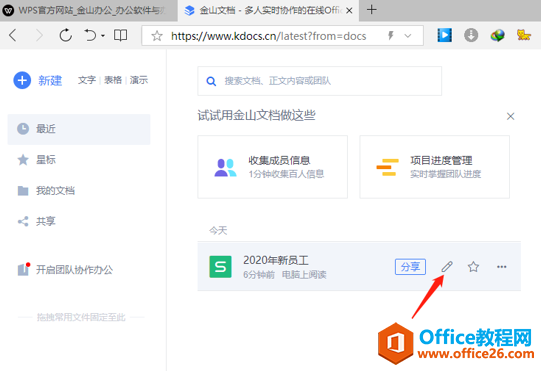This screenshot has height=371, width=541.
Task: Click the globe browser extension icon
Action: point(497,35)
